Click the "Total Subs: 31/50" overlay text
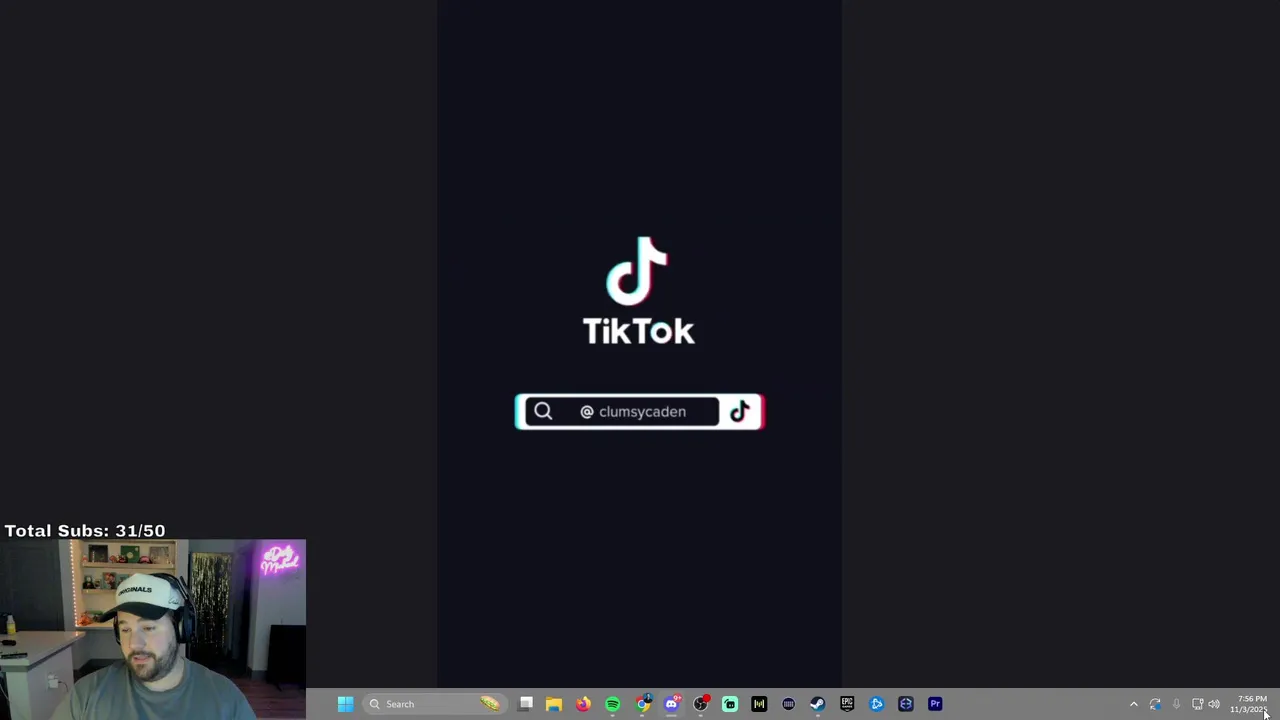 pos(85,531)
